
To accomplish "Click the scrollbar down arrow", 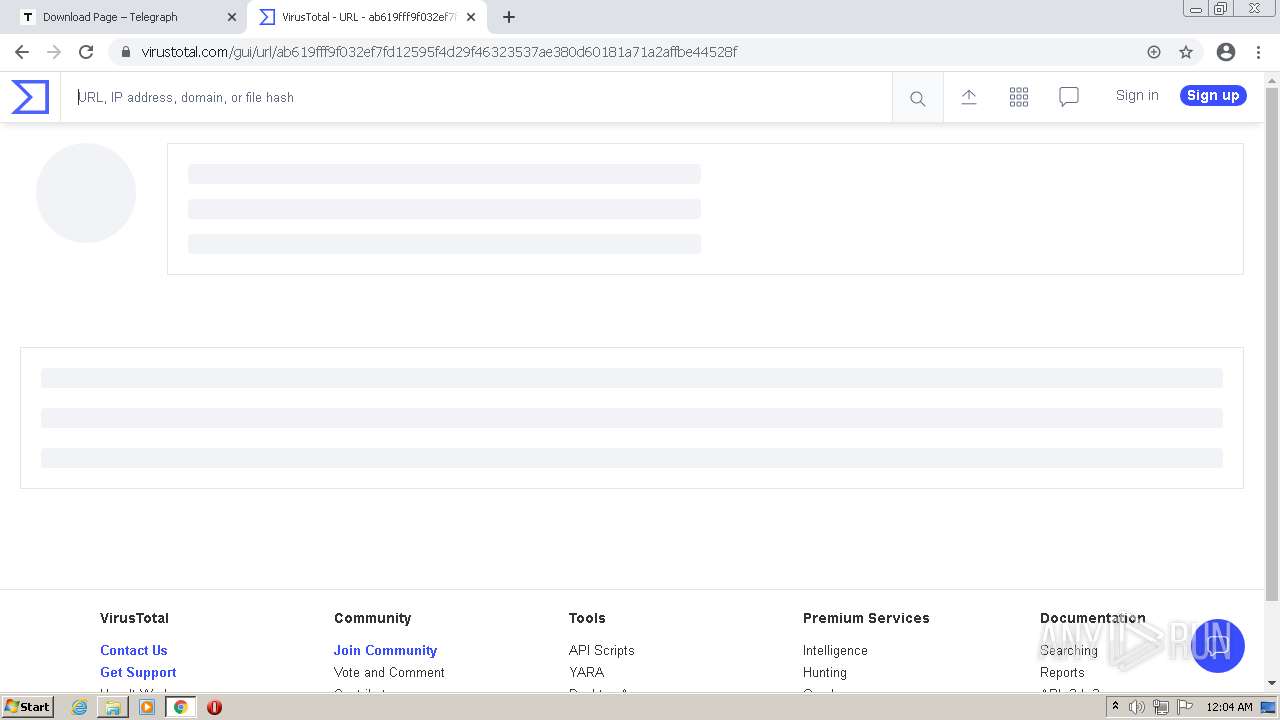I will click(x=1272, y=684).
